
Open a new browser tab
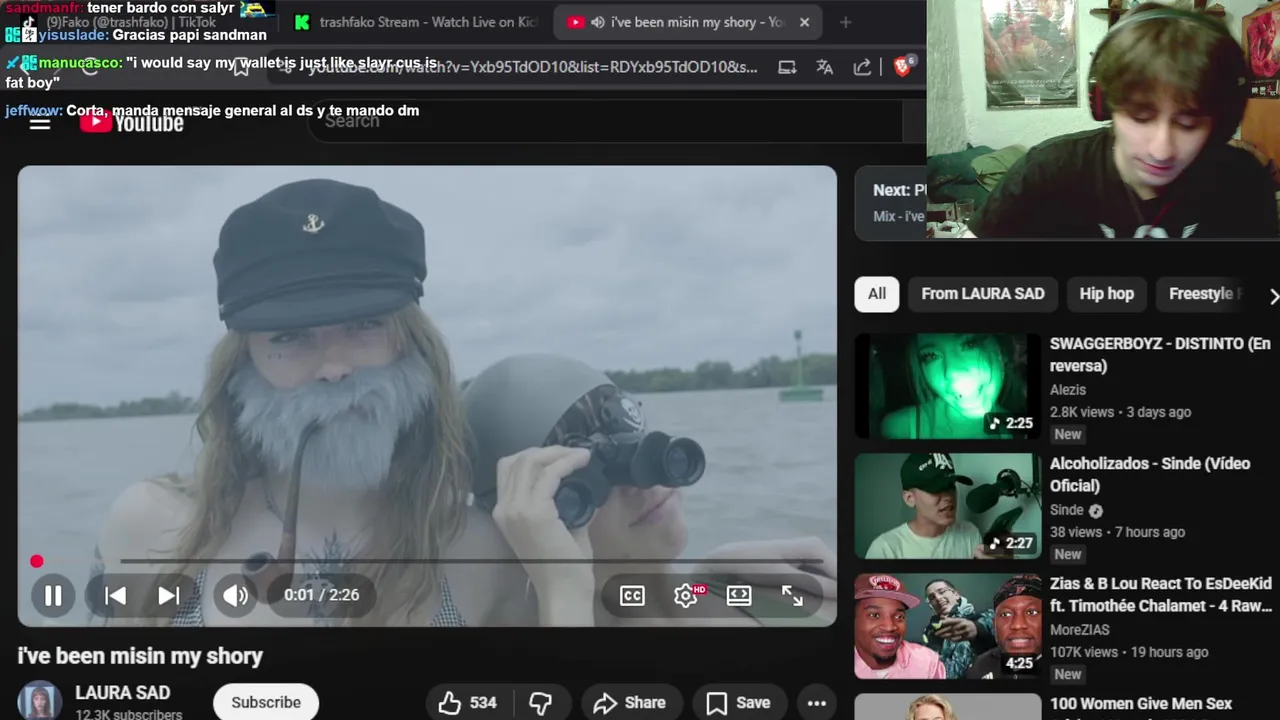[x=845, y=22]
